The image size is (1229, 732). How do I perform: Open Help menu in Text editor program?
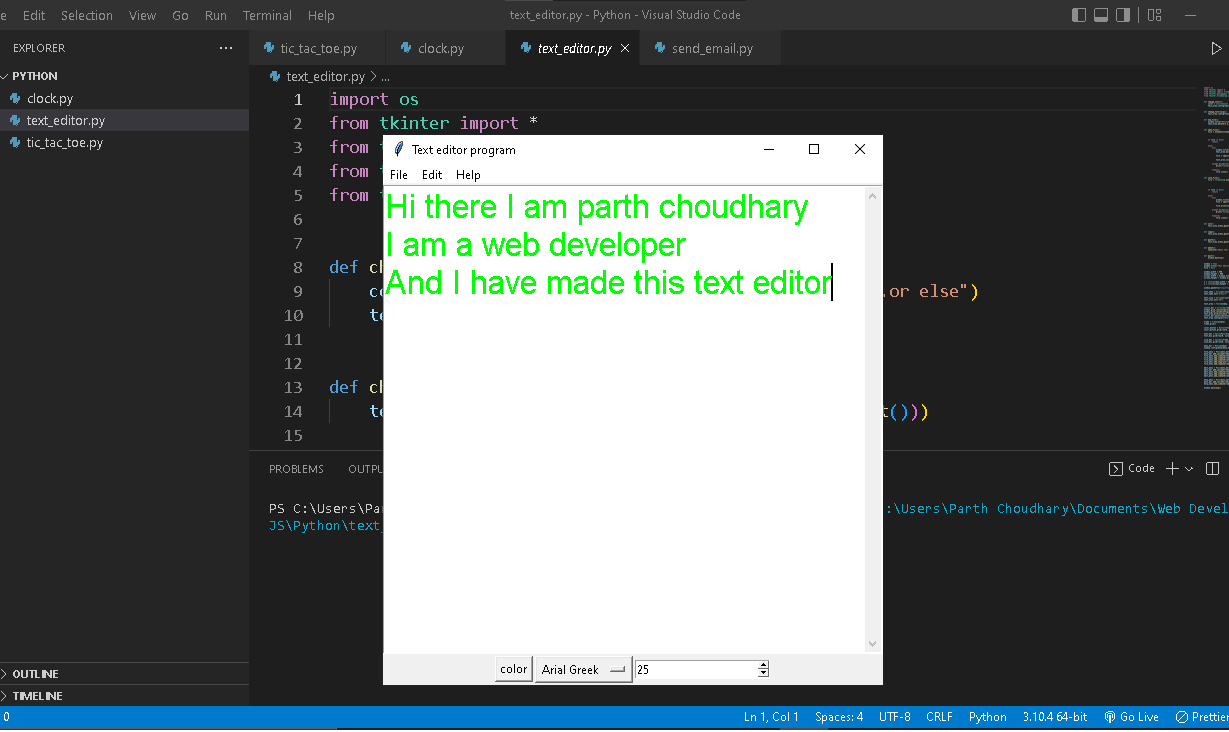click(468, 175)
